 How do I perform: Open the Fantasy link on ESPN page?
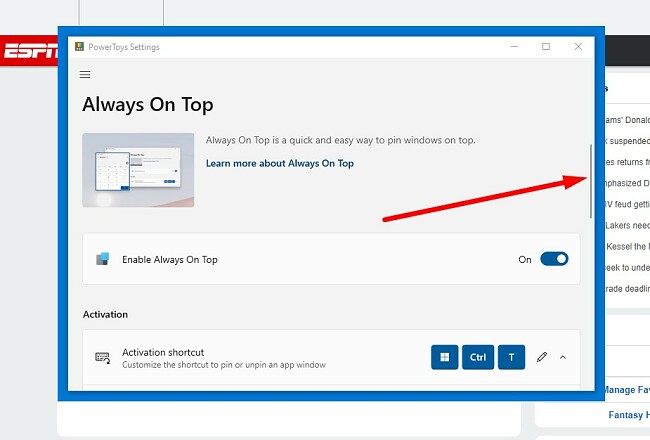tap(628, 415)
